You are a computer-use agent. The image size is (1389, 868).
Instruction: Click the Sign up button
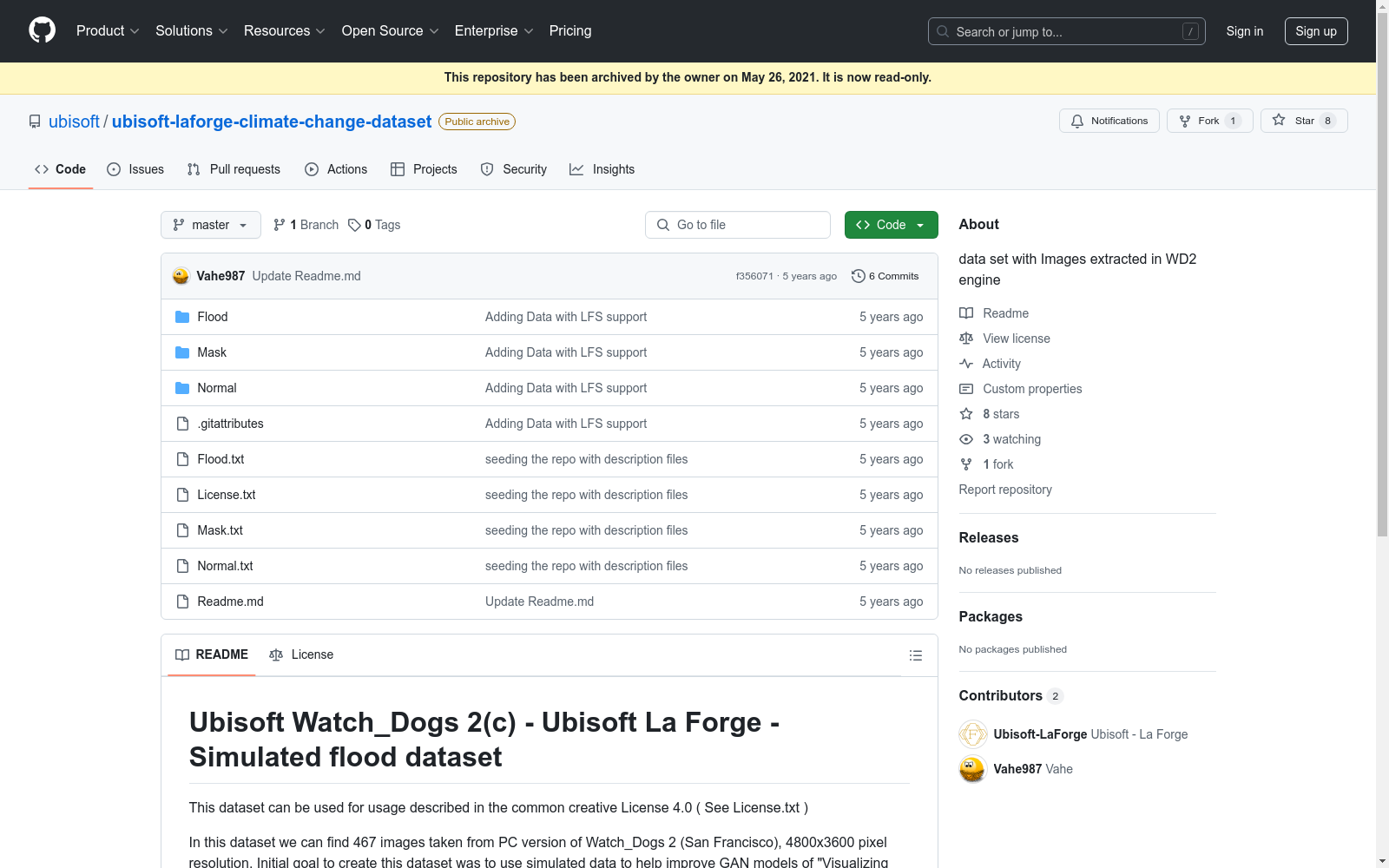pos(1316,31)
